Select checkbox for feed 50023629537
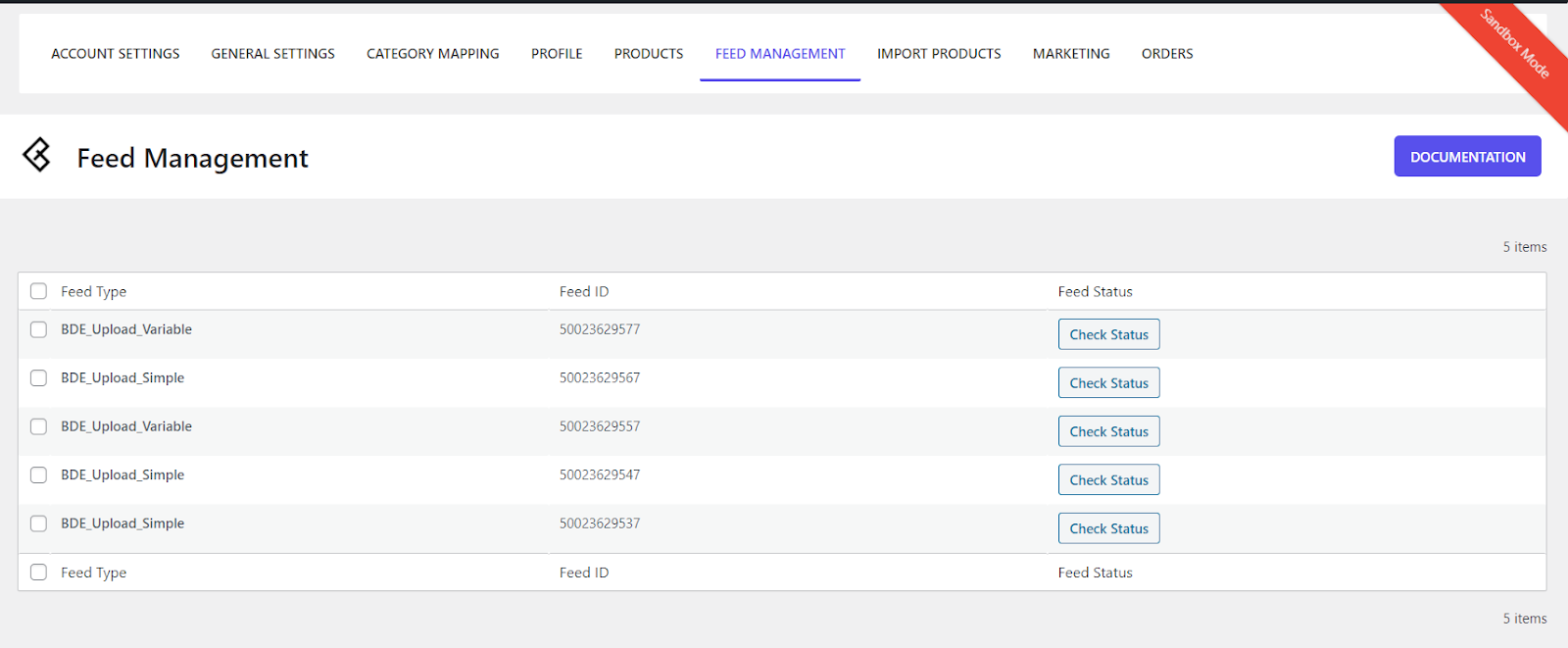Viewport: 1568px width, 648px height. tap(38, 523)
